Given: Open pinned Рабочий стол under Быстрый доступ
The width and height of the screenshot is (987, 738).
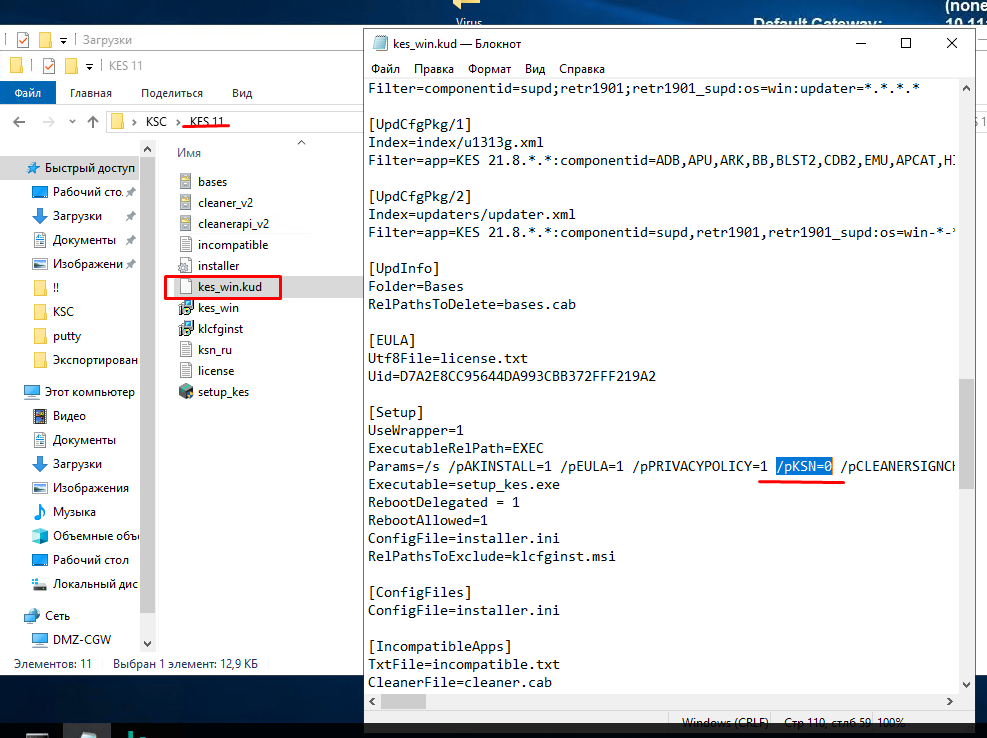Looking at the screenshot, I should pyautogui.click(x=87, y=192).
